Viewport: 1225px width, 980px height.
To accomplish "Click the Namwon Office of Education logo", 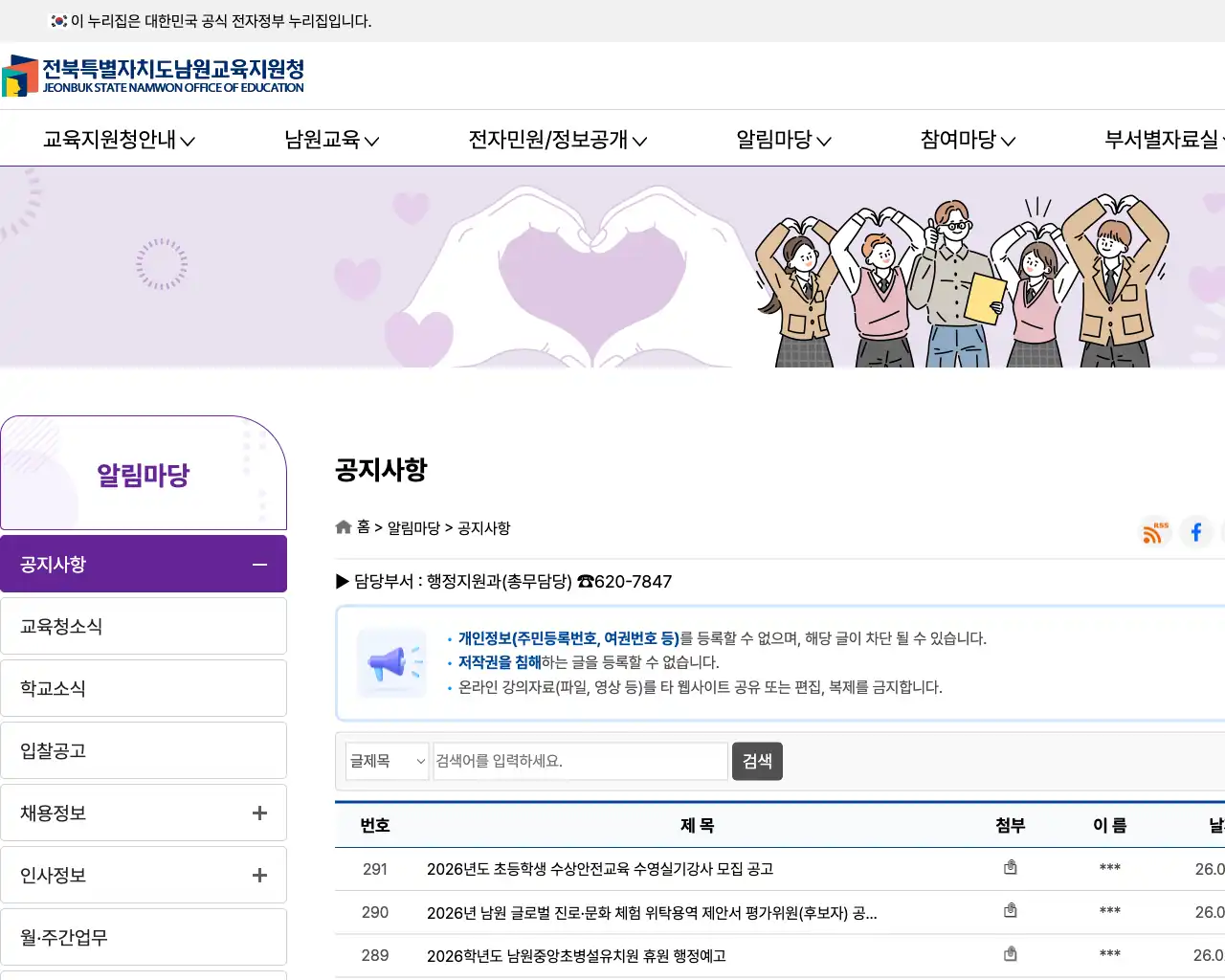I will click(x=153, y=77).
